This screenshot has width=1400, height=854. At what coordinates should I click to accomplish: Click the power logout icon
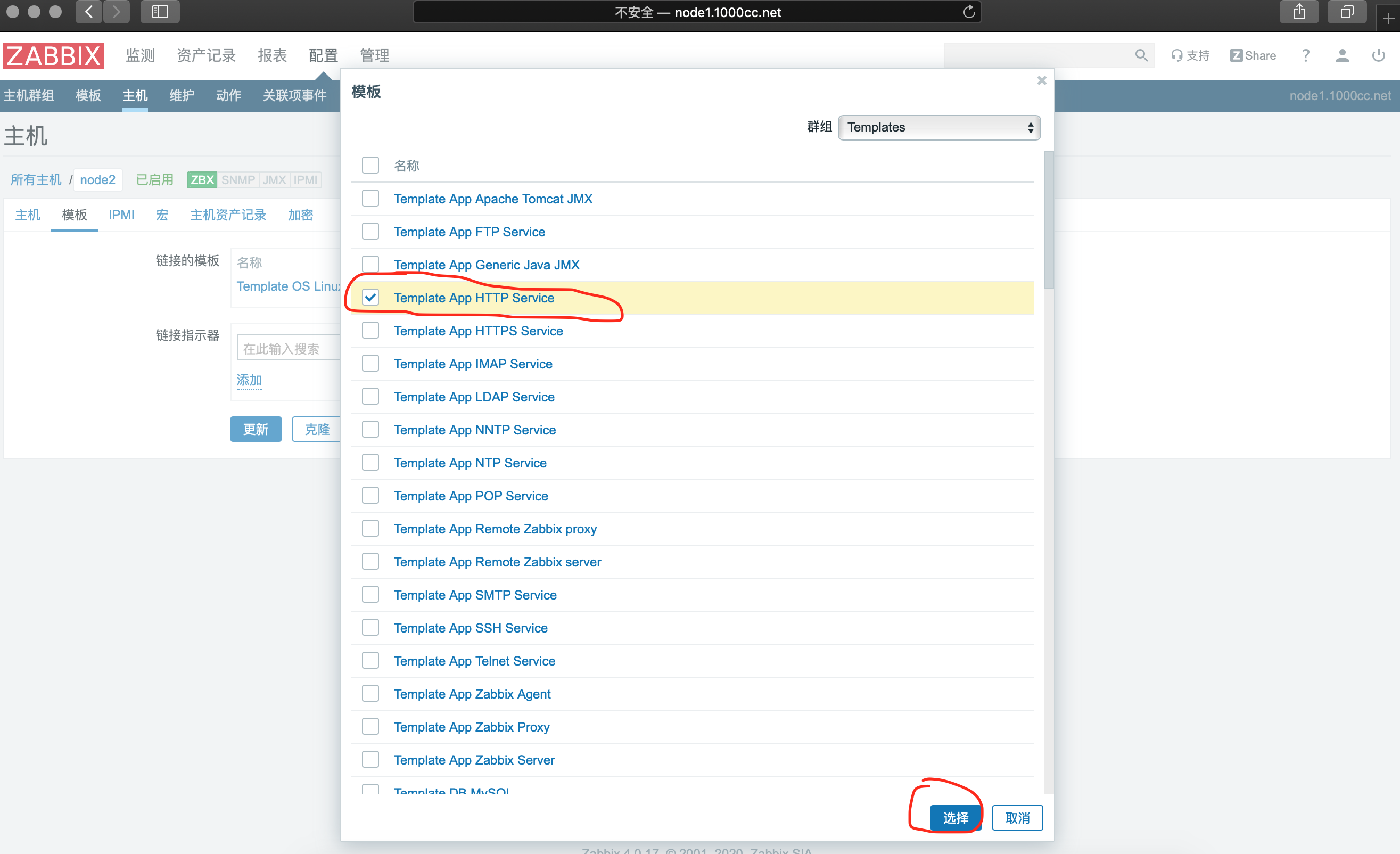pyautogui.click(x=1378, y=55)
